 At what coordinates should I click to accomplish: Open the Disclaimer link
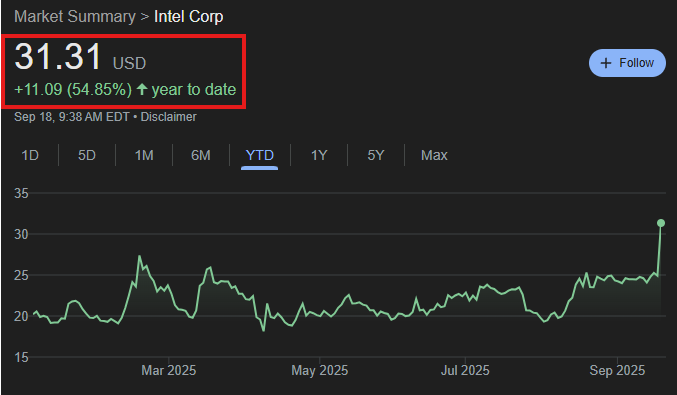(x=168, y=117)
